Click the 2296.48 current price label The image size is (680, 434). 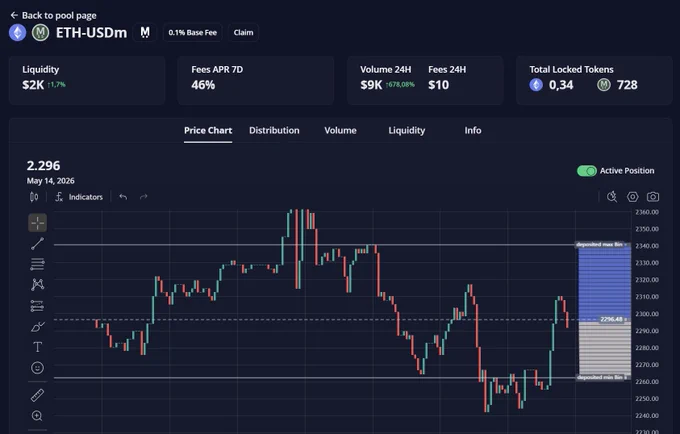point(613,320)
